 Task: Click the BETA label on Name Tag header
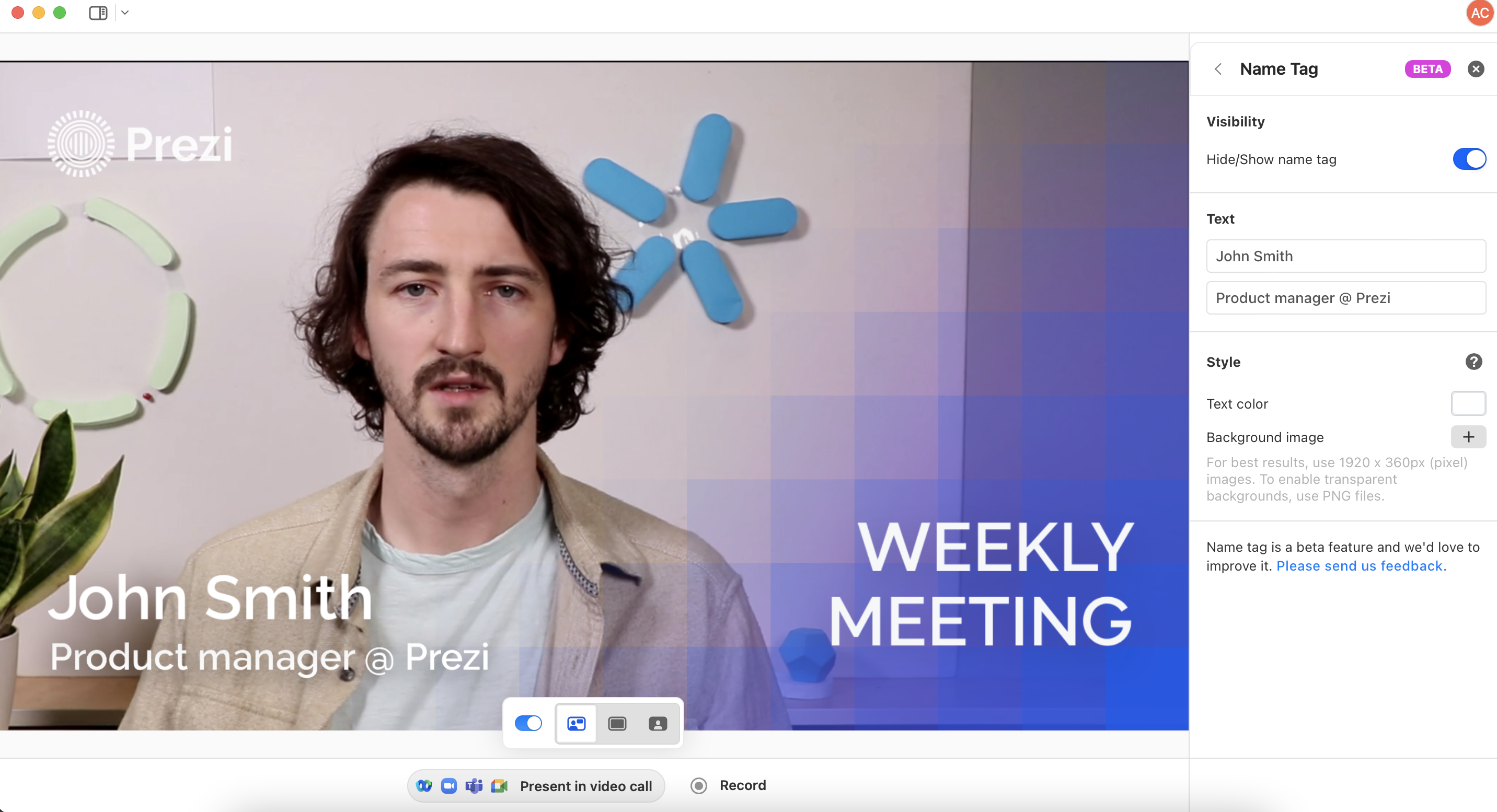click(x=1428, y=69)
